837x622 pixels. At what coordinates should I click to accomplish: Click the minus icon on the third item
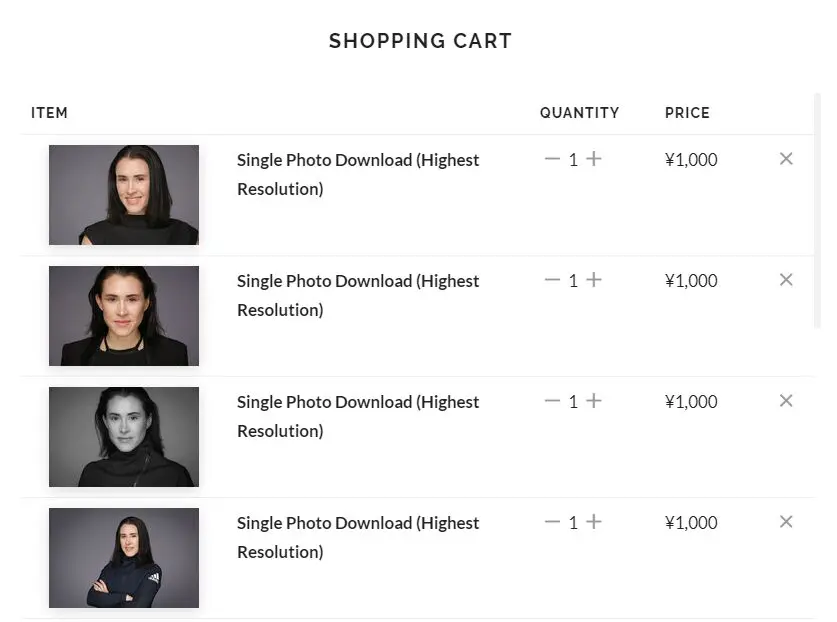click(552, 401)
